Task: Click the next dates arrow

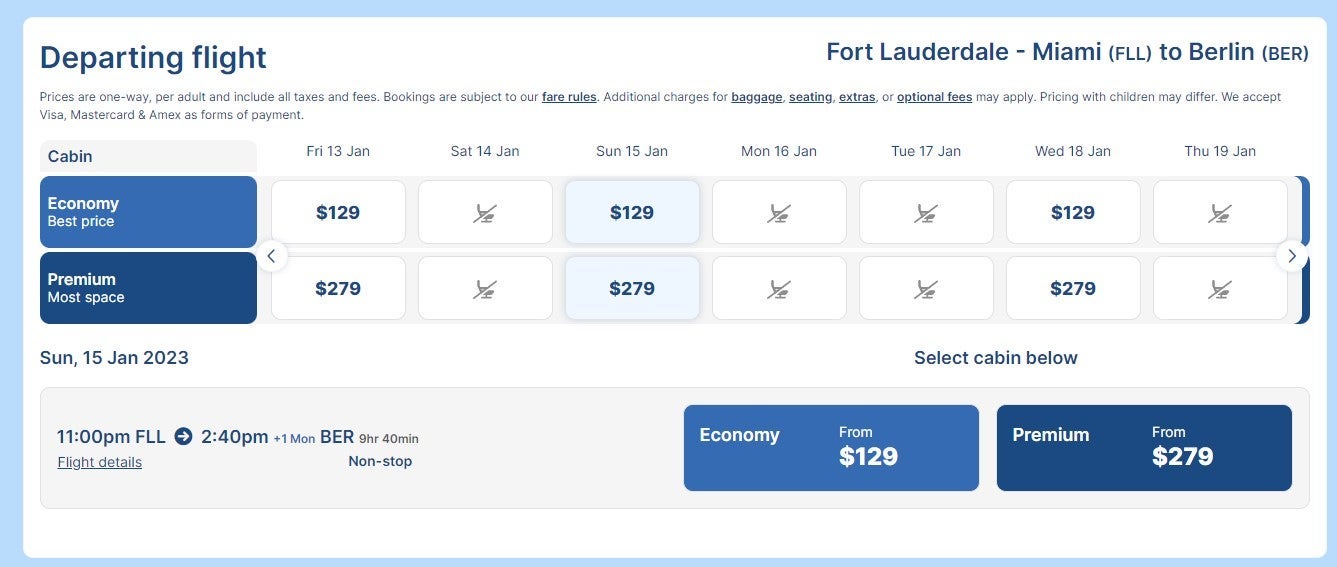Action: click(1291, 256)
